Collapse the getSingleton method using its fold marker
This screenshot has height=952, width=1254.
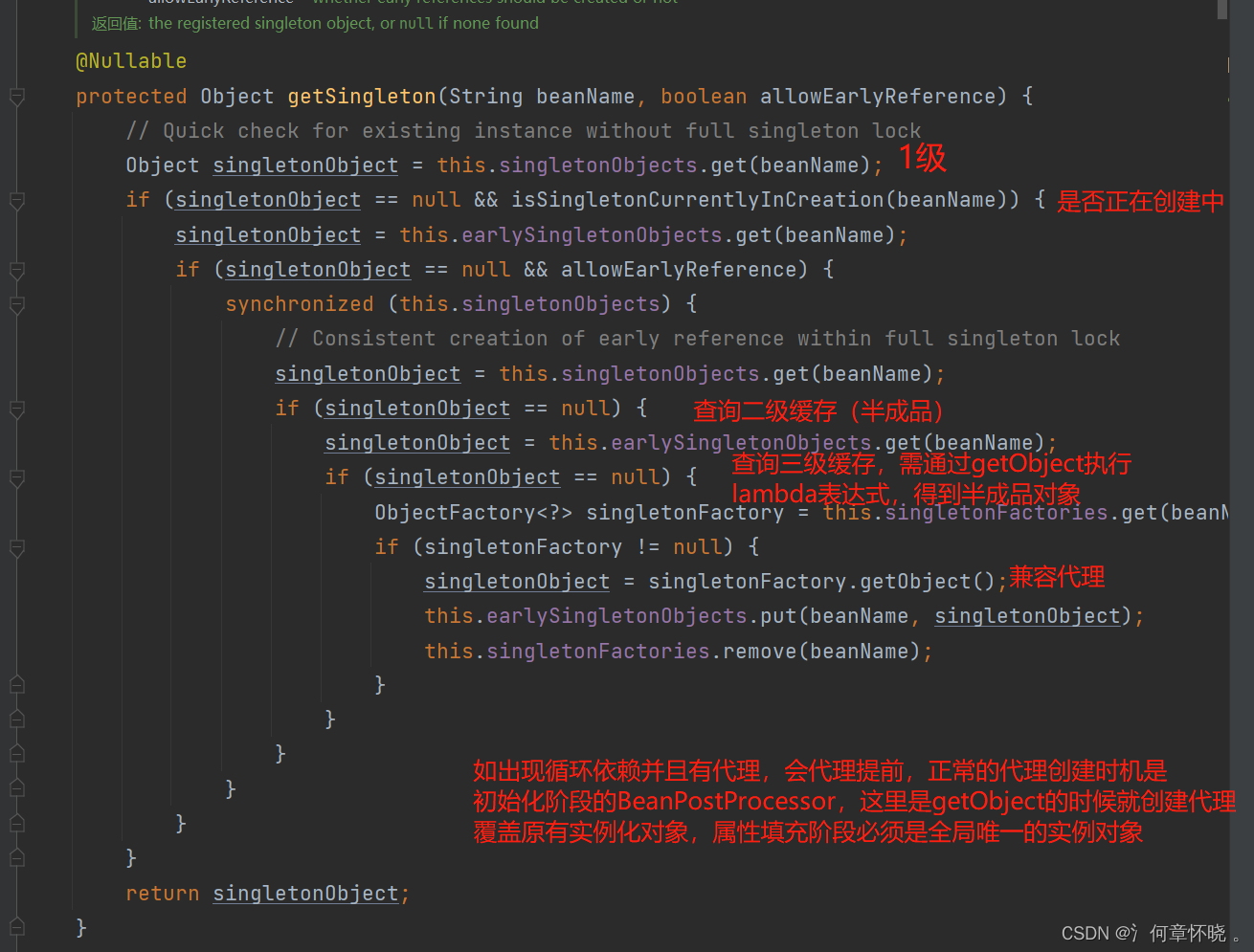[x=16, y=97]
